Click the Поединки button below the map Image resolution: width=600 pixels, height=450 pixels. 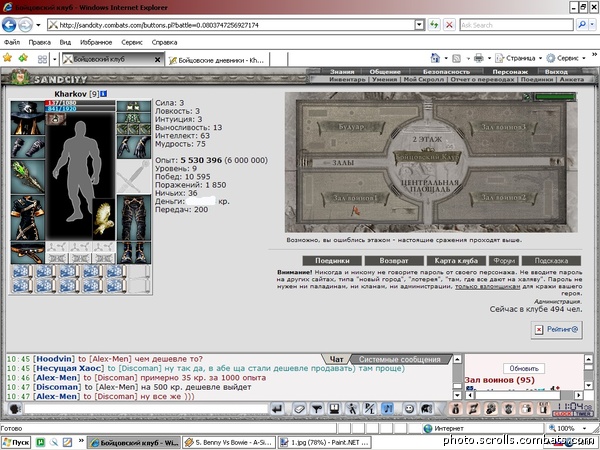click(x=332, y=261)
